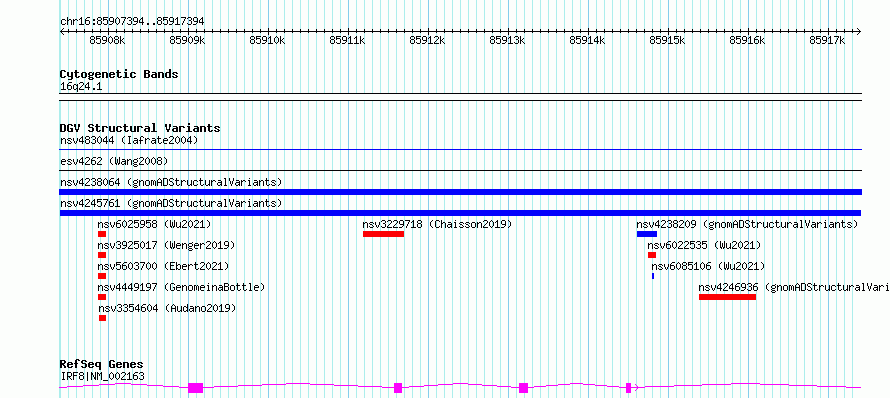
Task: Click the blue bar under nsv4245761
Action: point(460,213)
